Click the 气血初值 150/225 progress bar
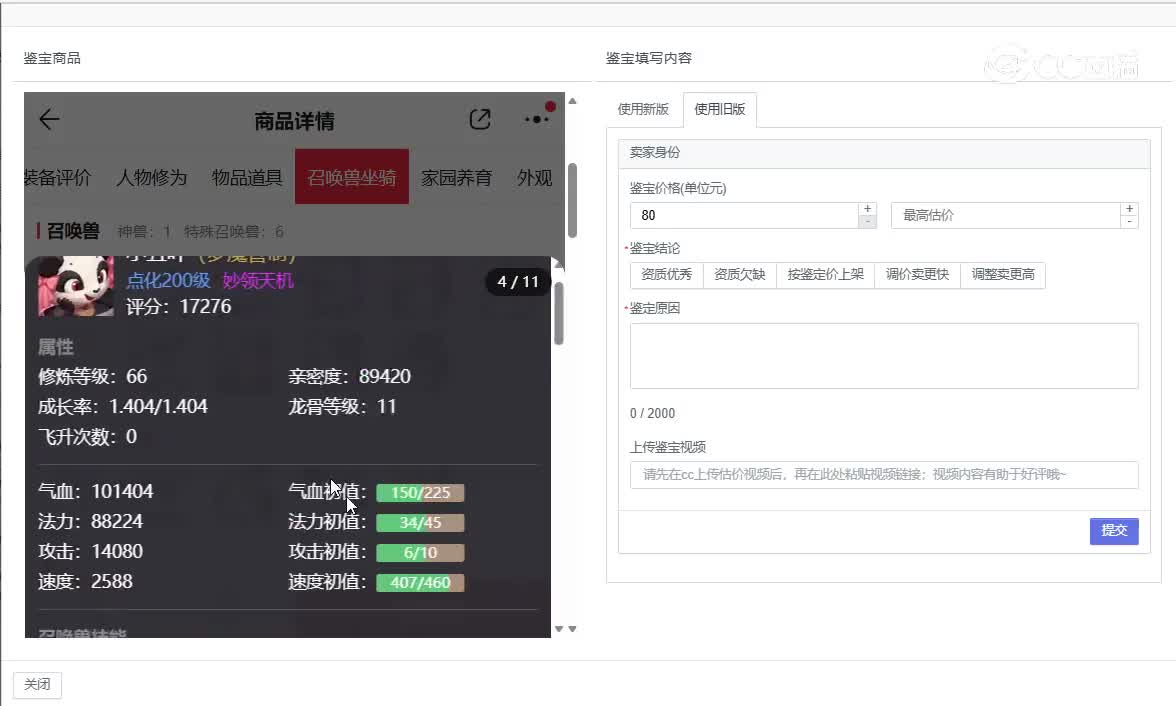The width and height of the screenshot is (1176, 706). coord(420,493)
